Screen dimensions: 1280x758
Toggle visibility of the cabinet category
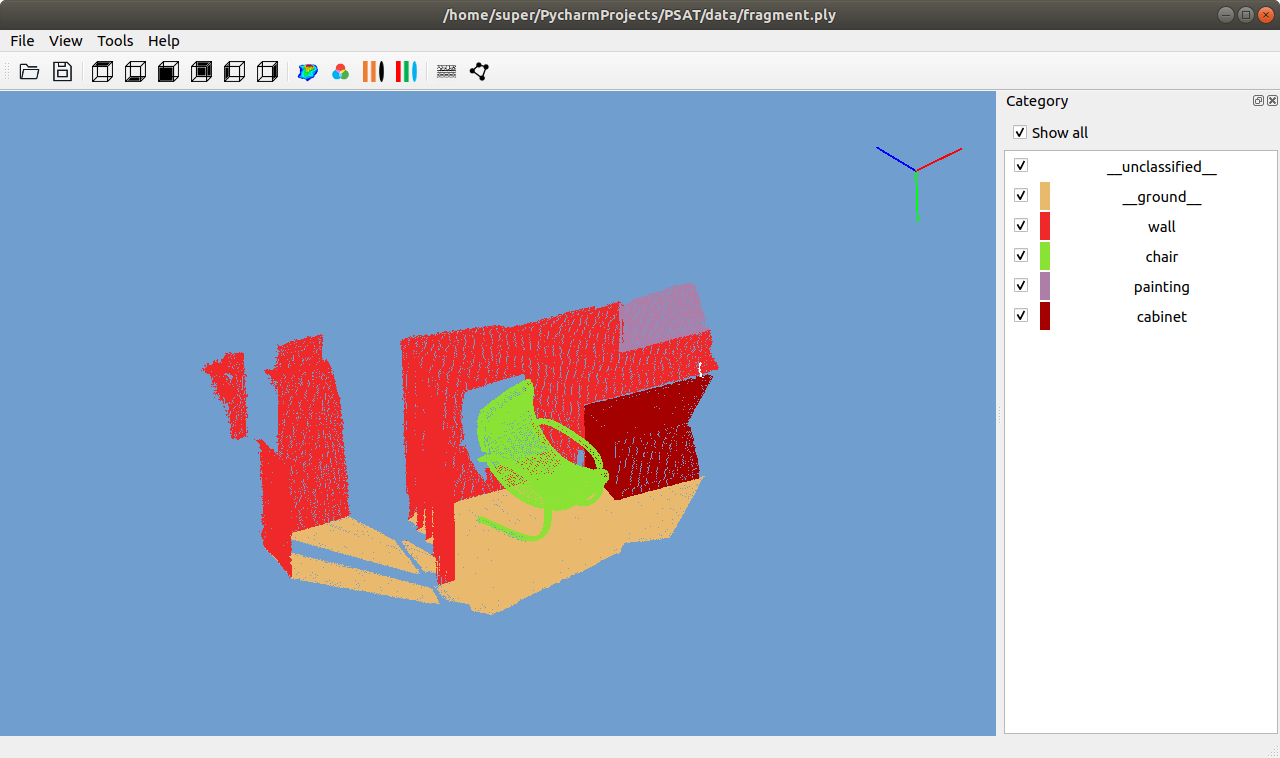click(1021, 315)
